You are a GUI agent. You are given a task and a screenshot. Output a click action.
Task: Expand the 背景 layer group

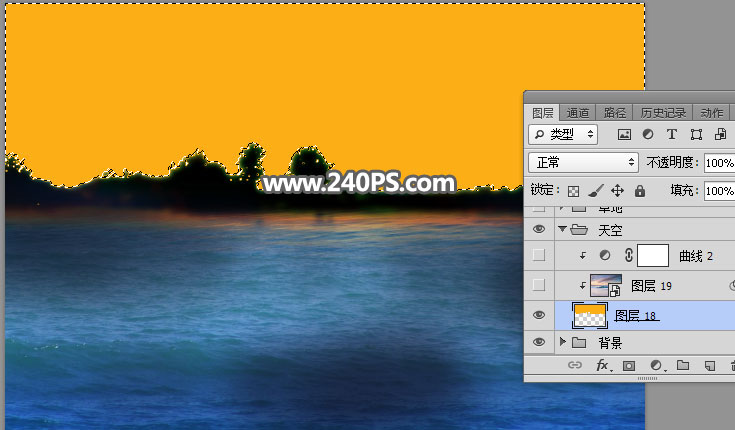[562, 343]
